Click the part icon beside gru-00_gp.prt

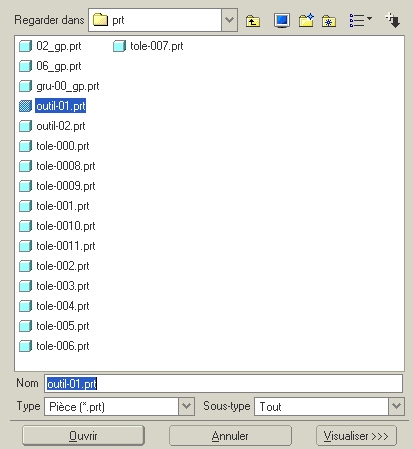click(x=25, y=86)
